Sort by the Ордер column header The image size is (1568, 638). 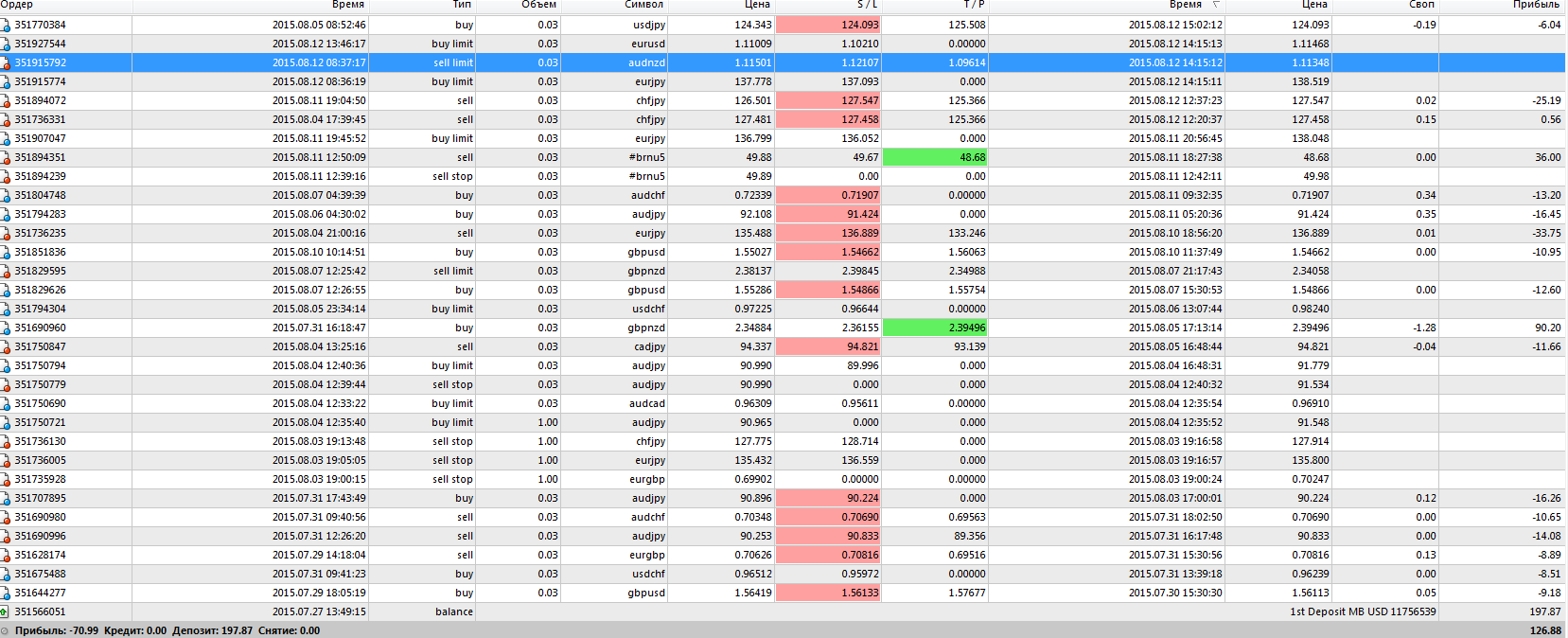(17, 6)
